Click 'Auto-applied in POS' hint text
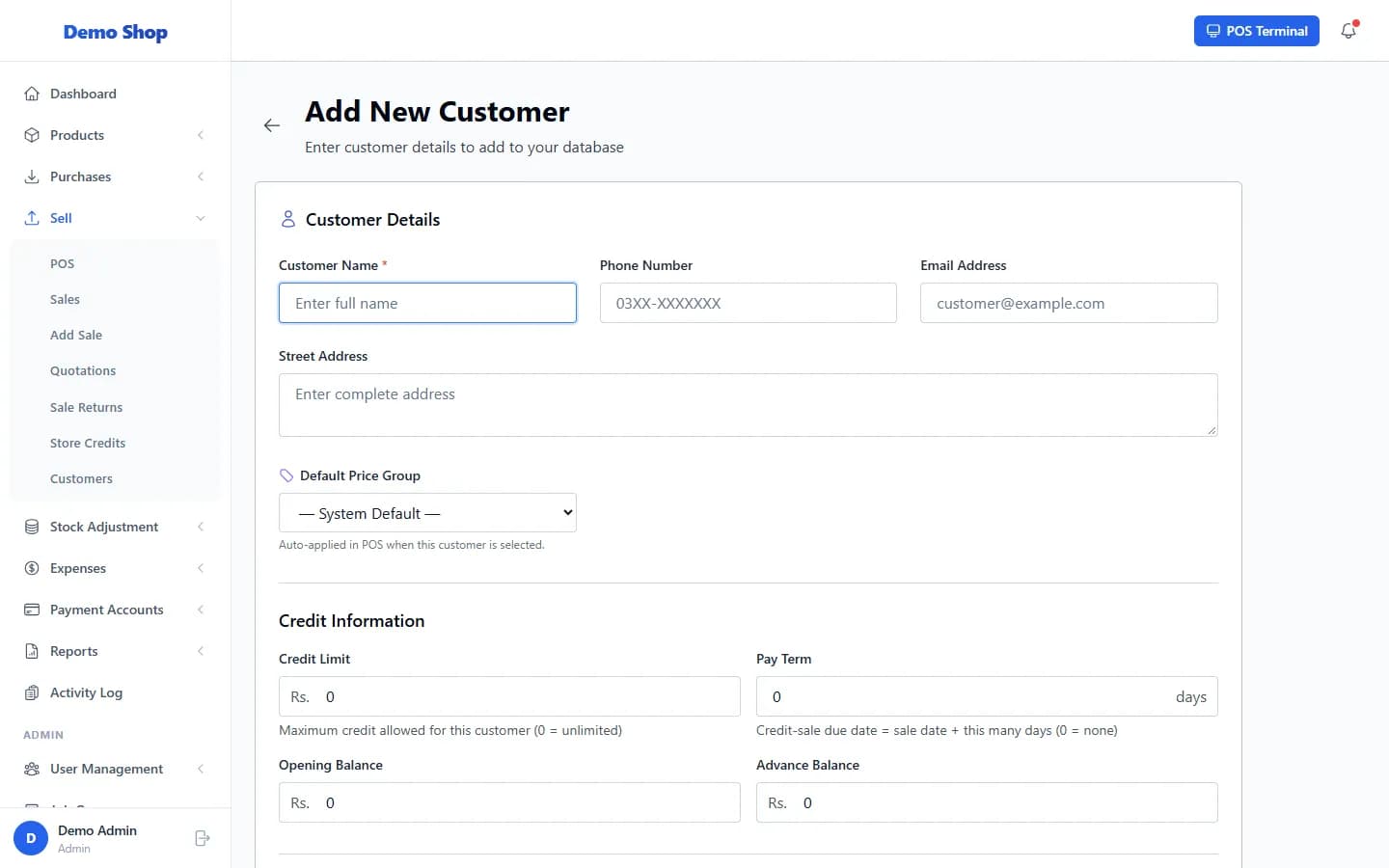 click(x=412, y=545)
